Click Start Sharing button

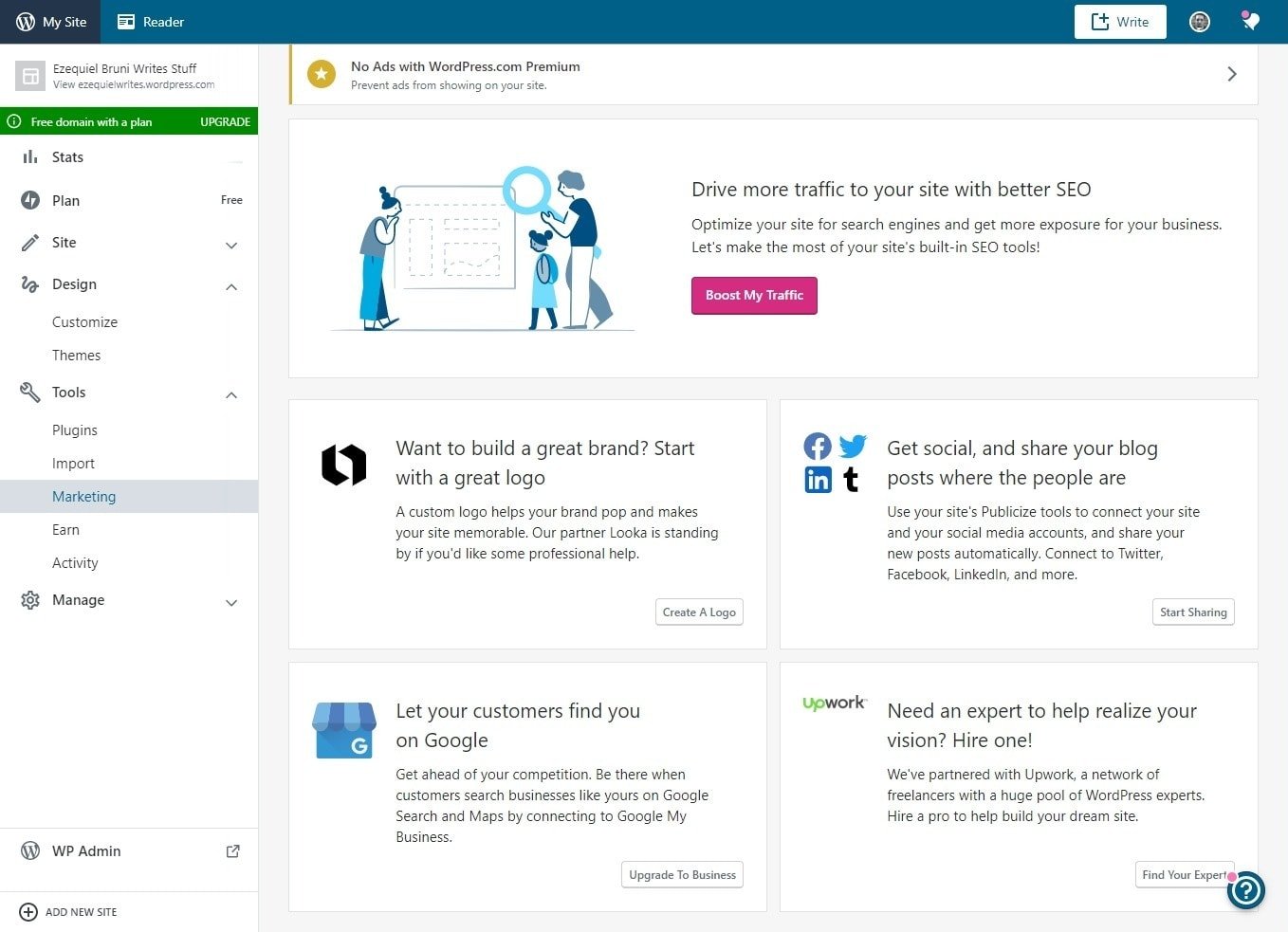[x=1193, y=612]
